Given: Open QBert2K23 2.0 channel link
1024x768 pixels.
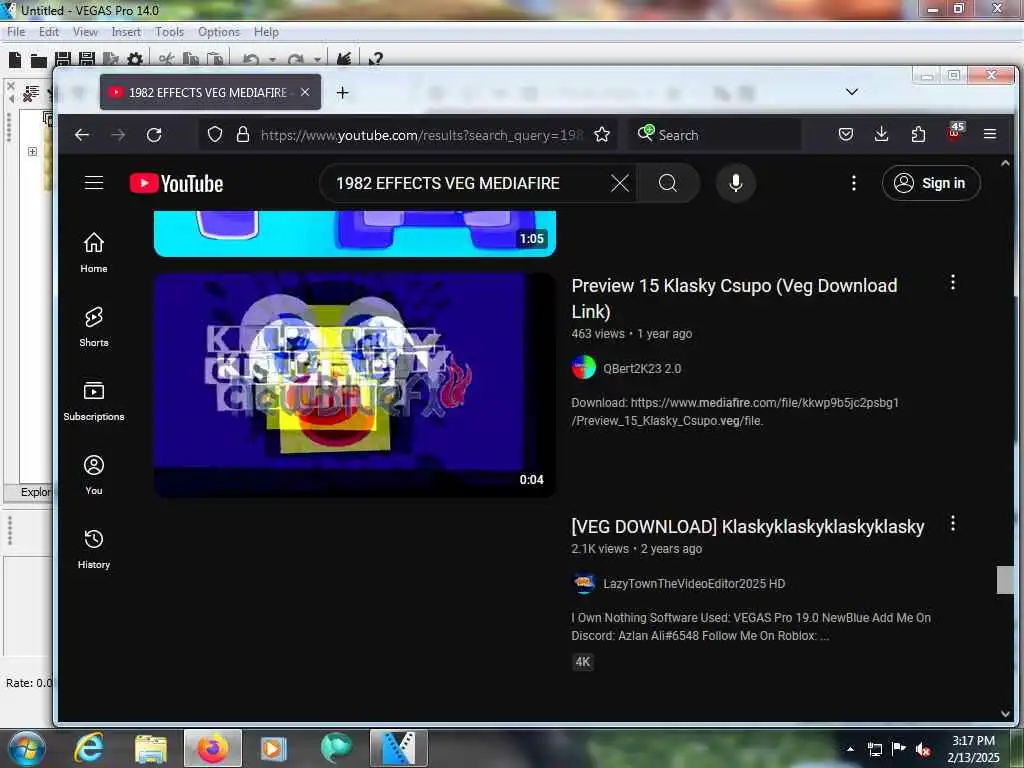Looking at the screenshot, I should 642,368.
